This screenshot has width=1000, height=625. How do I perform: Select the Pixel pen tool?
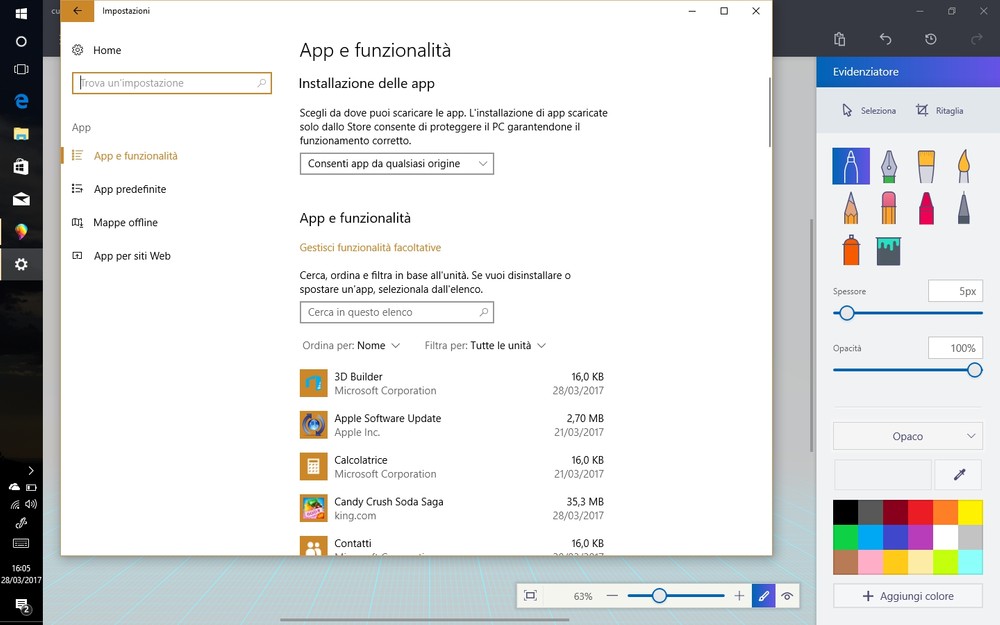pyautogui.click(x=964, y=208)
